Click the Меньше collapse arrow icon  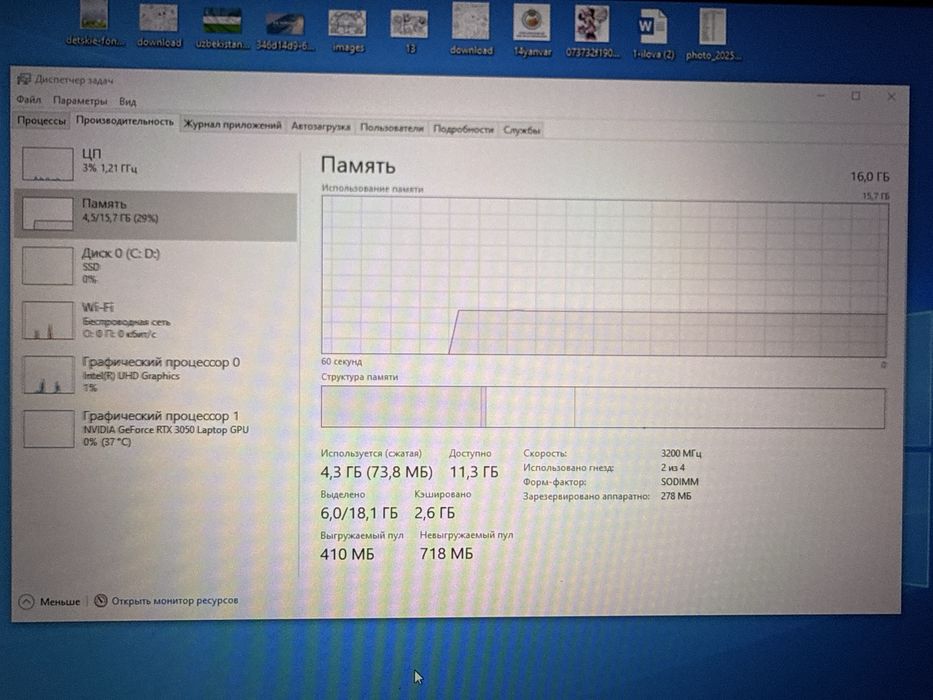26,602
